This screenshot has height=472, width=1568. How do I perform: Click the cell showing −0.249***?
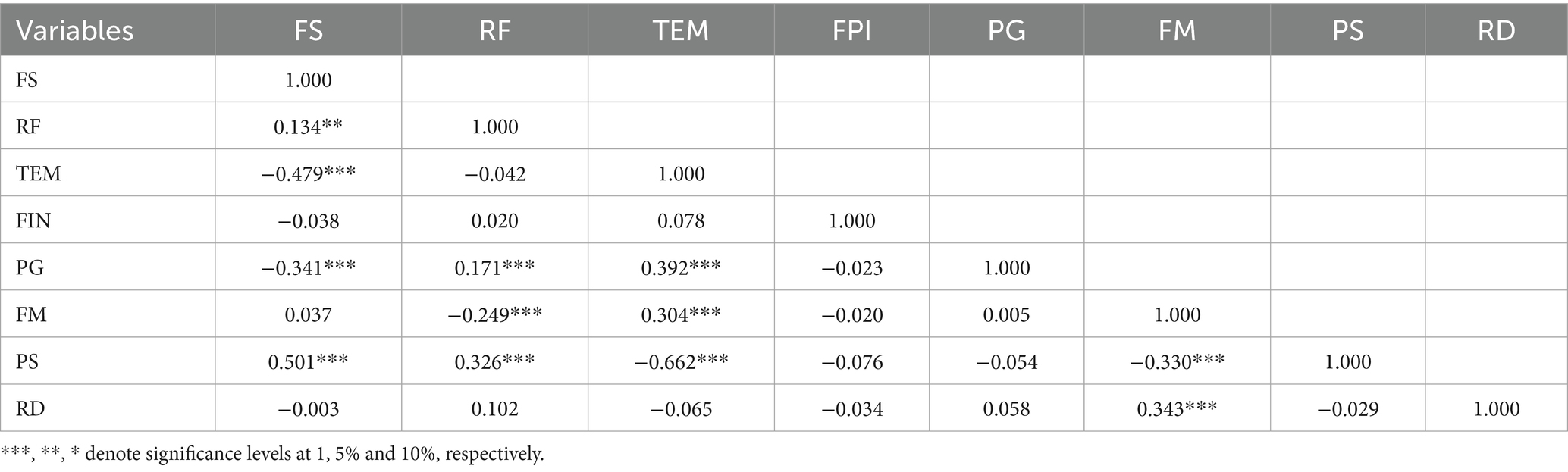click(494, 314)
